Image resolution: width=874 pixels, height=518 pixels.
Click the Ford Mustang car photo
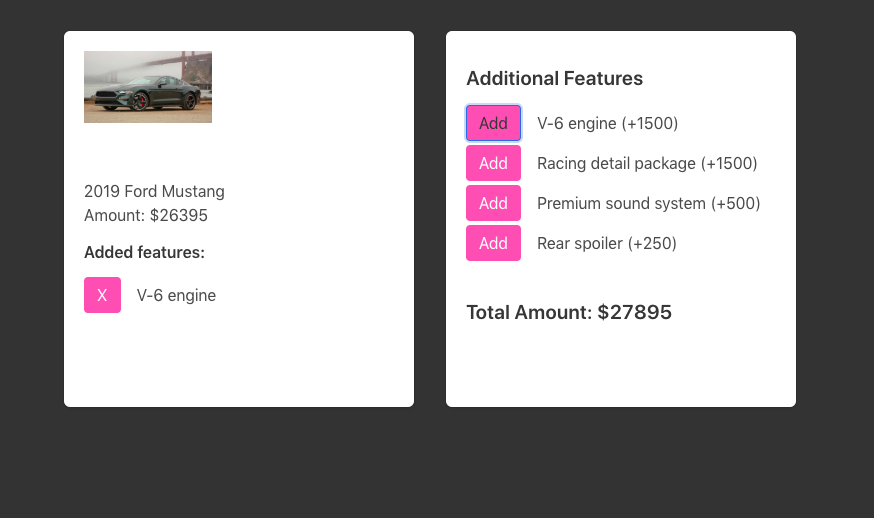click(148, 87)
